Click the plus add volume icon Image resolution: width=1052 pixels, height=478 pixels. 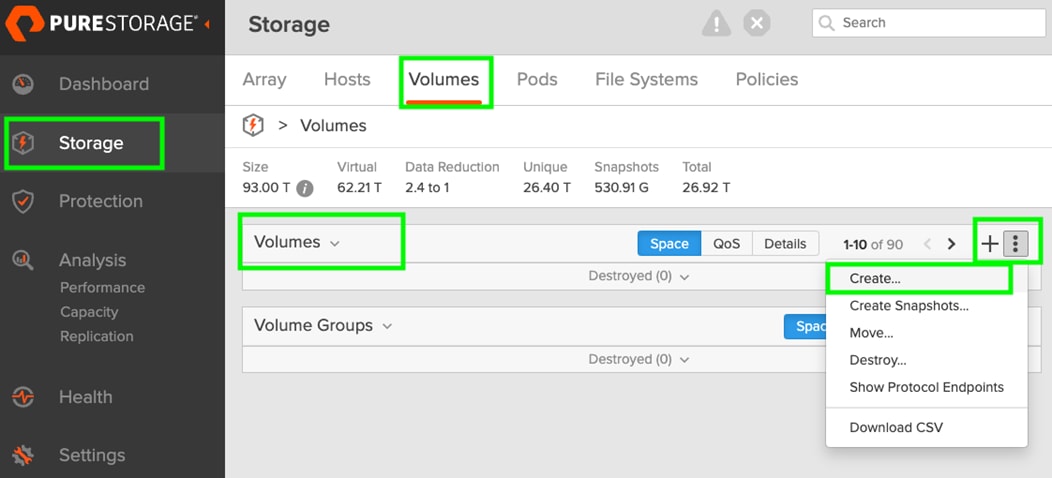click(989, 243)
